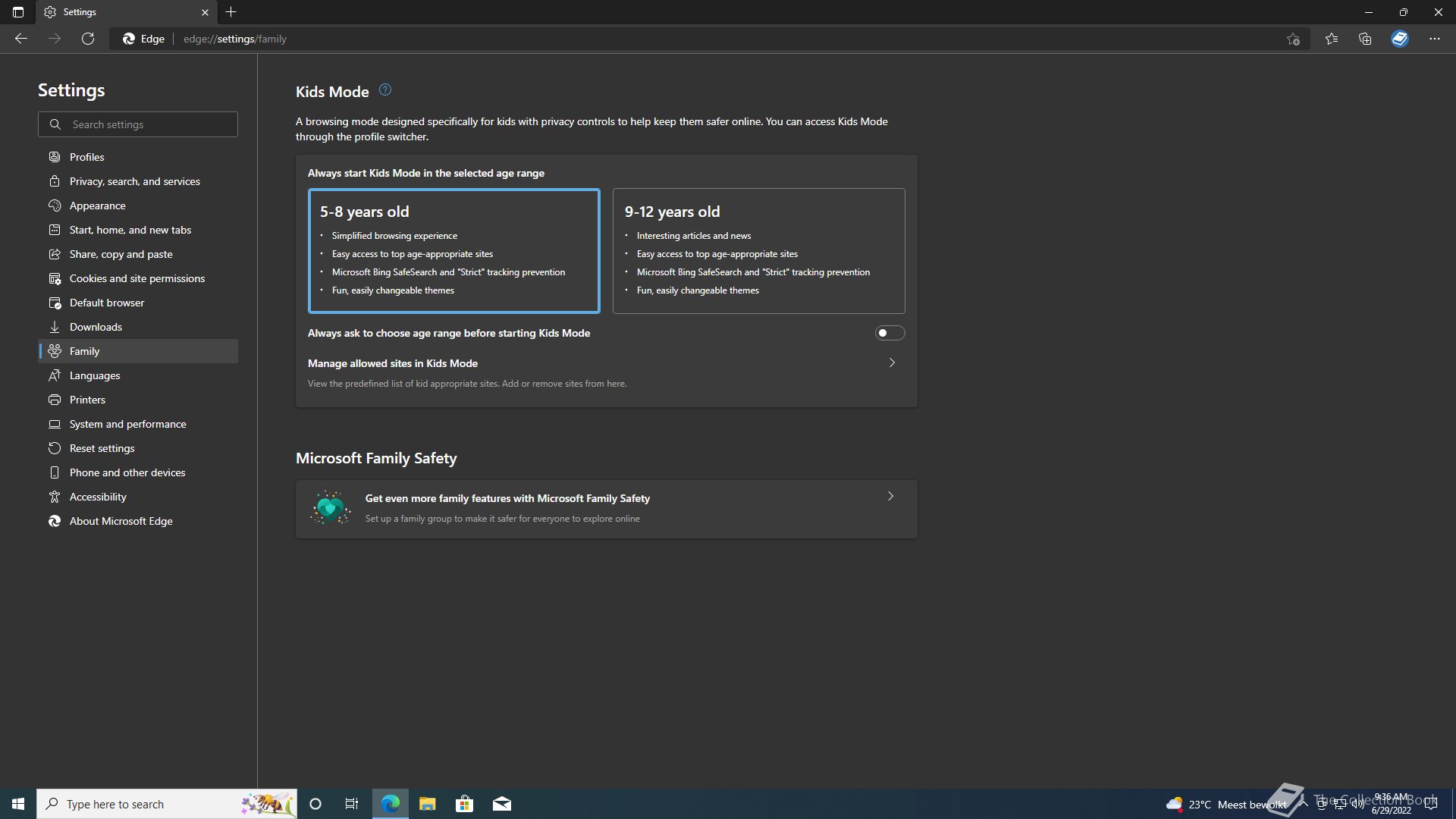Open the Favorites list icon

tap(1332, 39)
